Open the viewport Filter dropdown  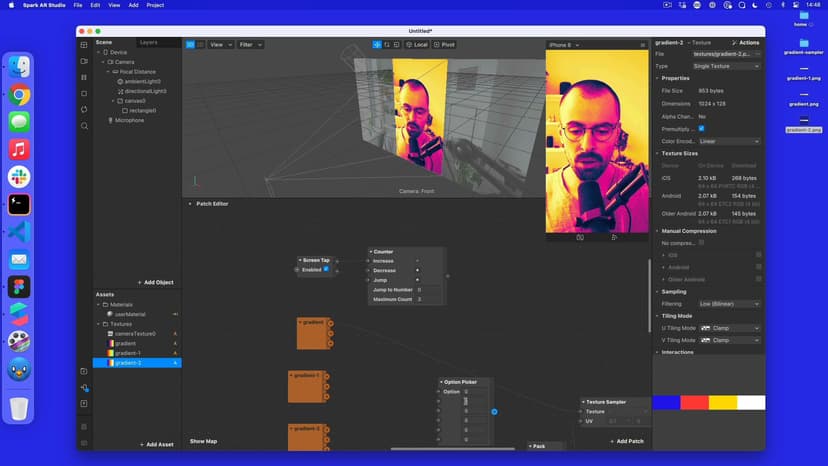tap(250, 45)
